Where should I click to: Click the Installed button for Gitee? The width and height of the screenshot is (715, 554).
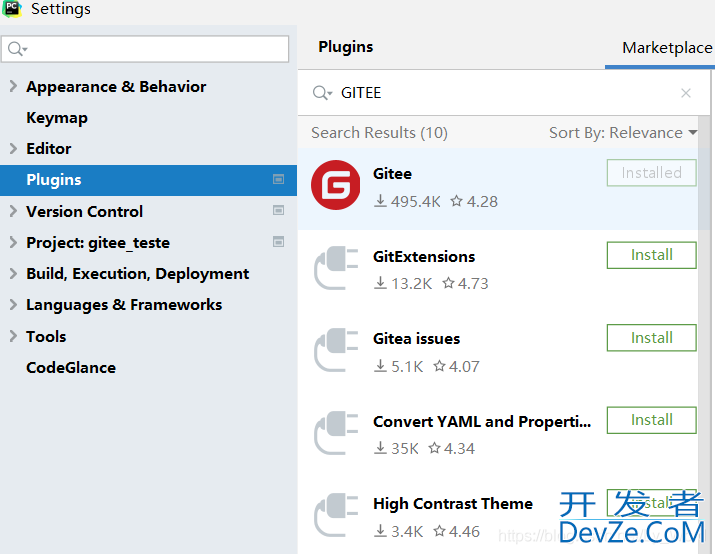pos(651,173)
